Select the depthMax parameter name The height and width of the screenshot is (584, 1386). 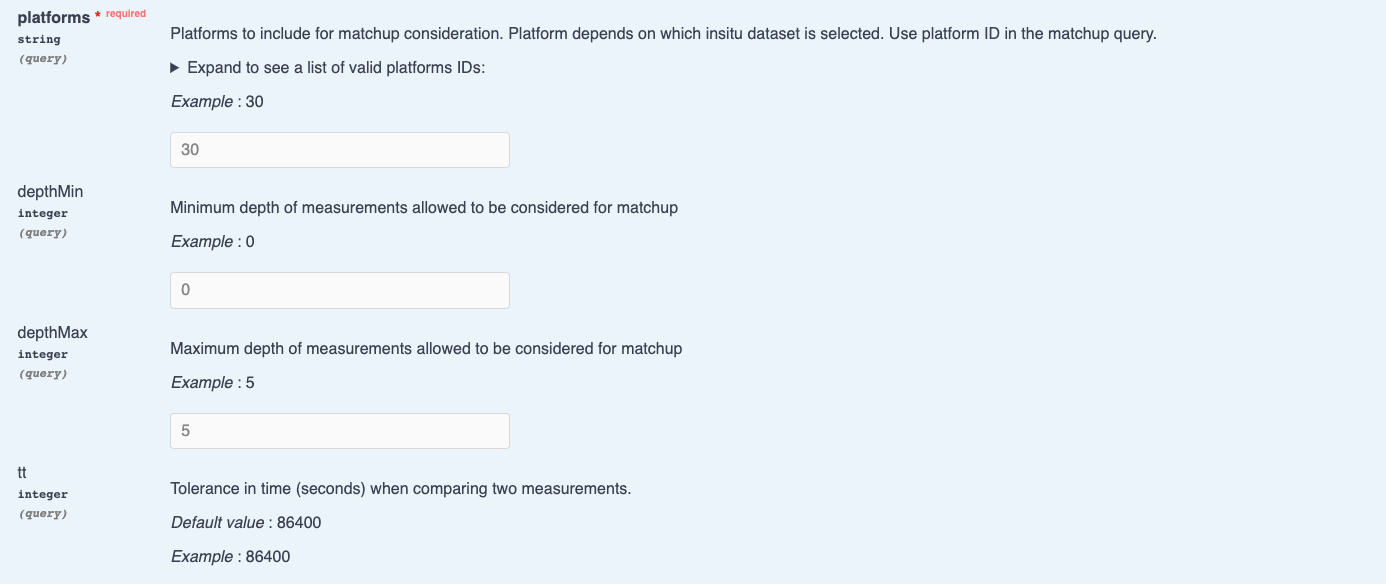(x=53, y=332)
